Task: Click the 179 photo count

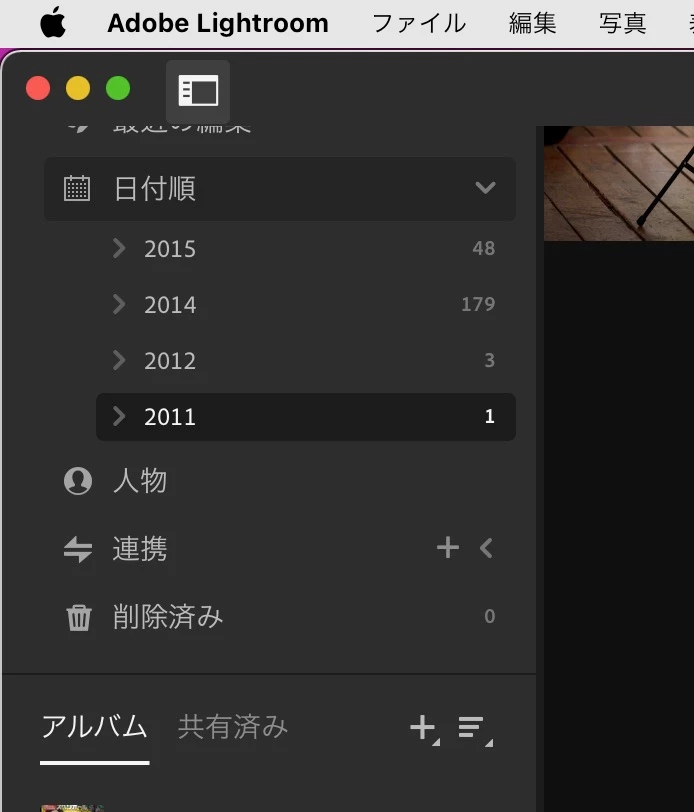Action: [x=478, y=304]
